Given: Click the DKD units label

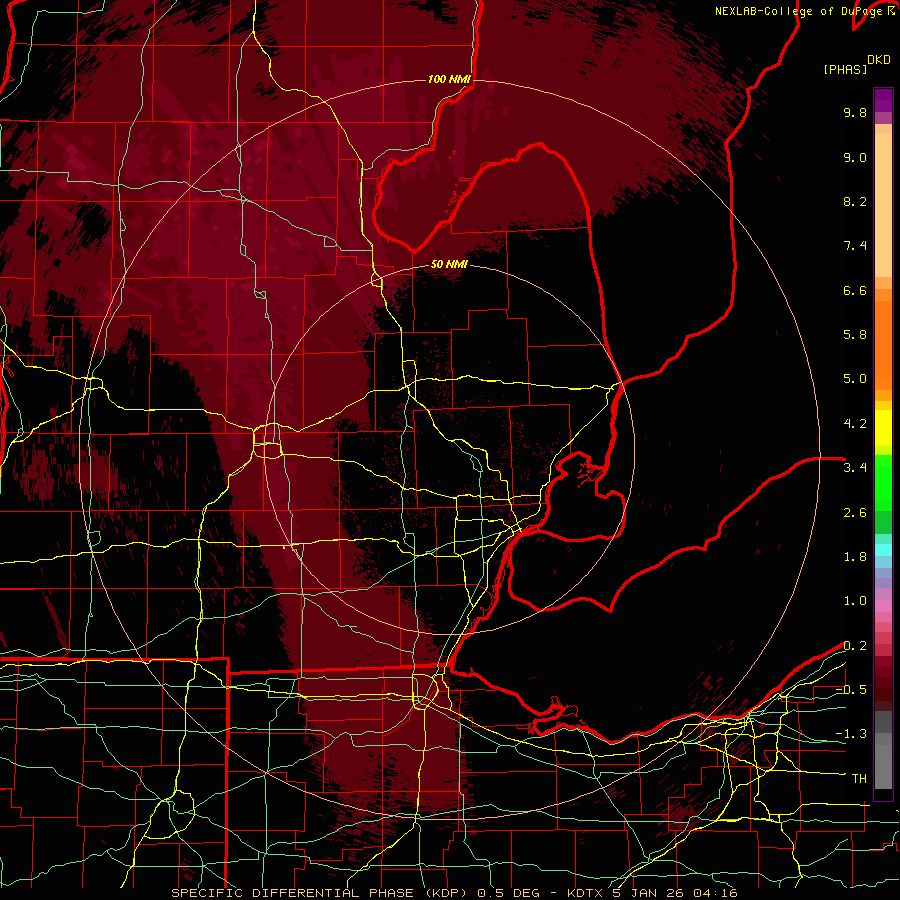Looking at the screenshot, I should [x=878, y=60].
